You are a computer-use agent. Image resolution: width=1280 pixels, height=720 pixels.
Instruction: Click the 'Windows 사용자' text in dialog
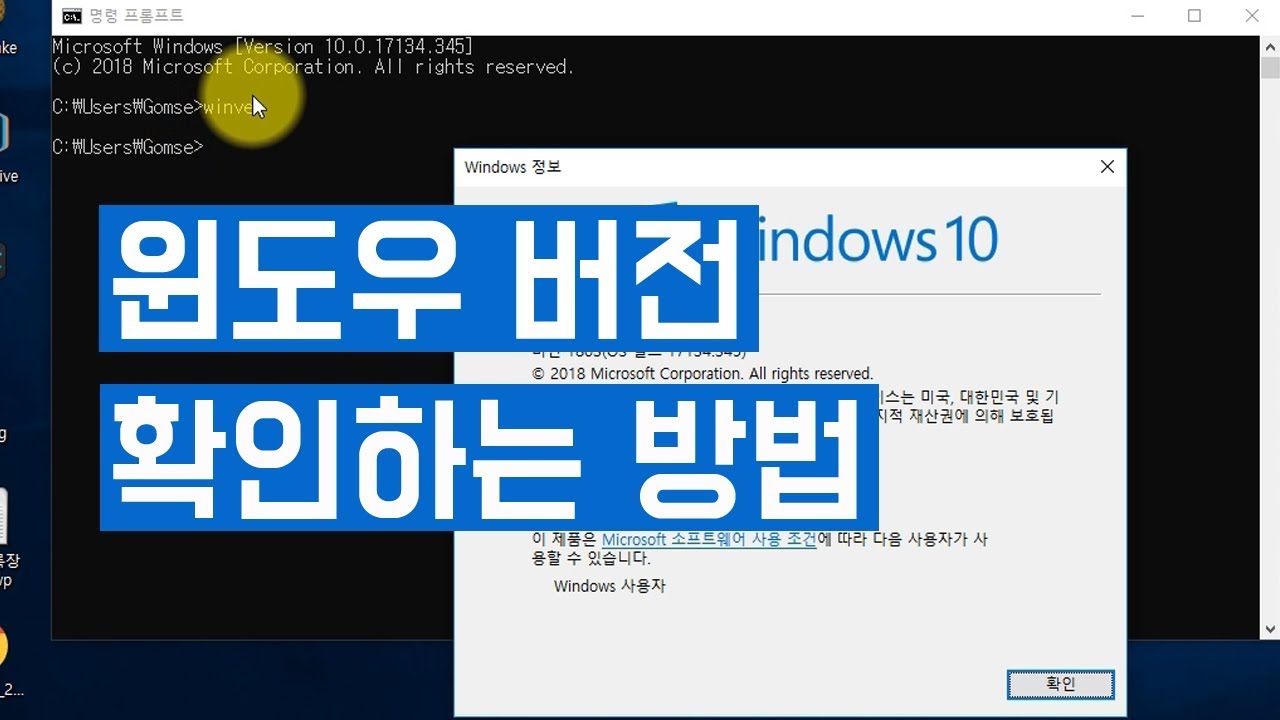(x=610, y=586)
